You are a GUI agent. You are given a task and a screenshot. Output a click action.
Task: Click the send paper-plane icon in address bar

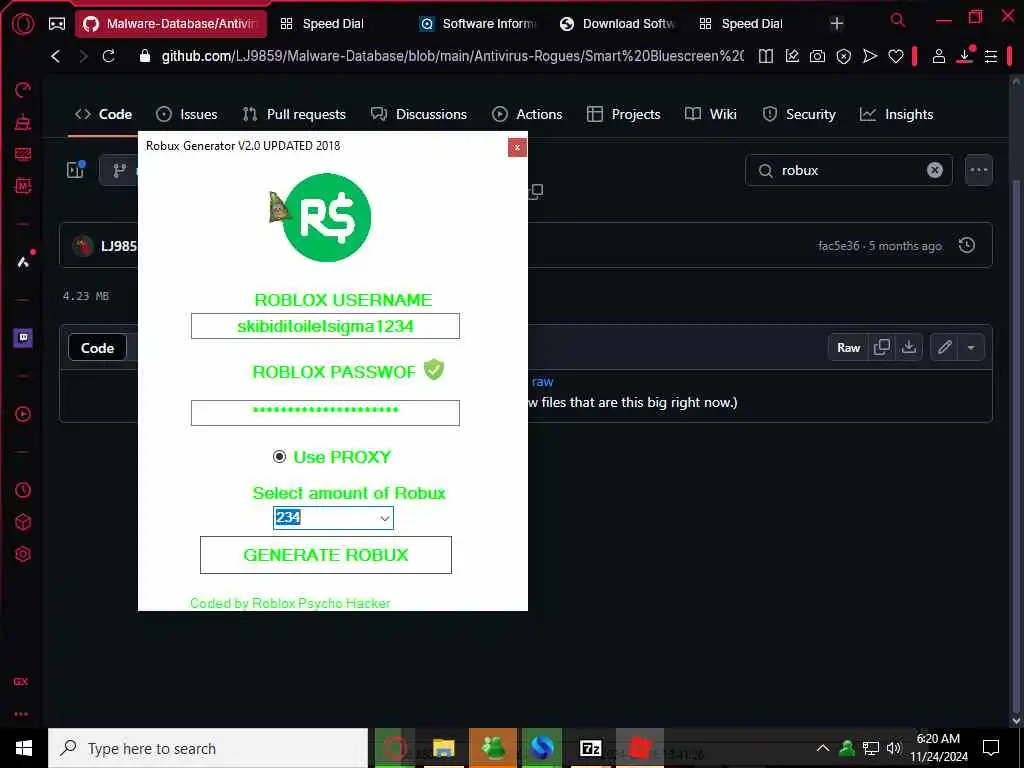tap(870, 56)
